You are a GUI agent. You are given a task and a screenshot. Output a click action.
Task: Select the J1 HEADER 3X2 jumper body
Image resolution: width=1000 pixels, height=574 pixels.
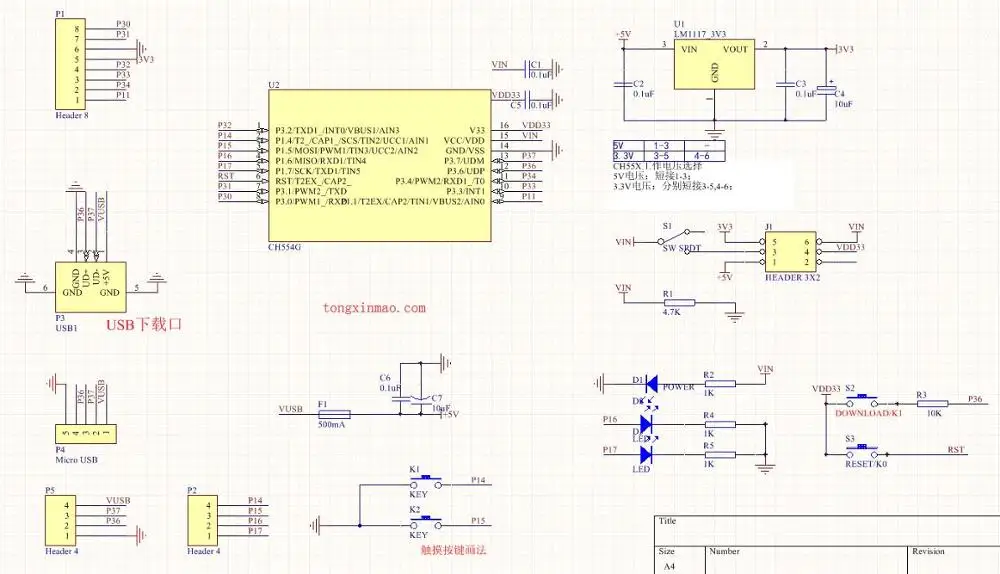pyautogui.click(x=790, y=252)
